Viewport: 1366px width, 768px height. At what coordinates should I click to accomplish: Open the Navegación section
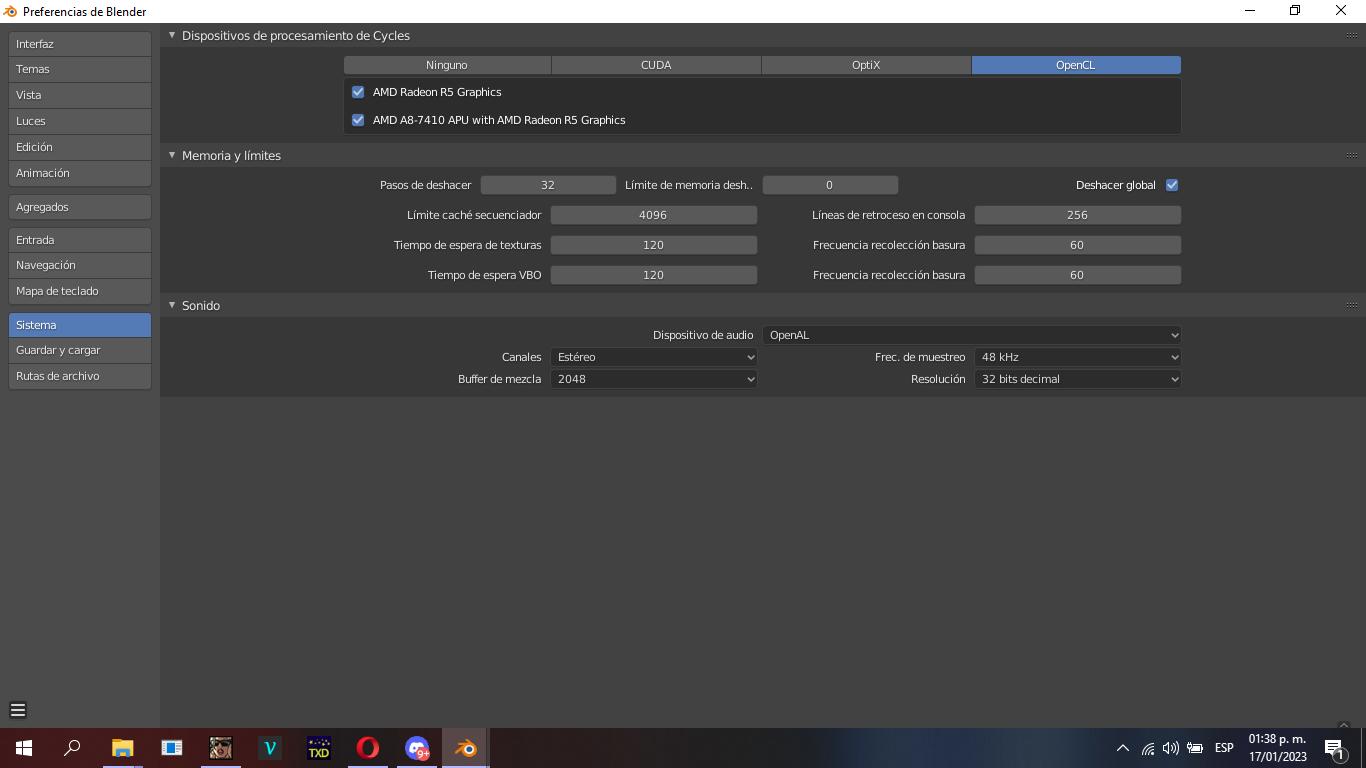click(80, 265)
